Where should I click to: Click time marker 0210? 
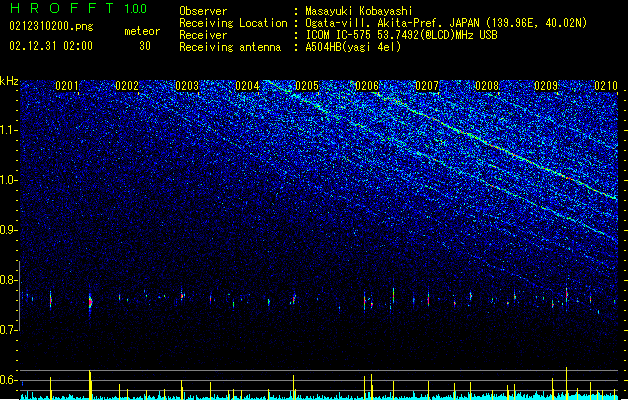(x=606, y=86)
